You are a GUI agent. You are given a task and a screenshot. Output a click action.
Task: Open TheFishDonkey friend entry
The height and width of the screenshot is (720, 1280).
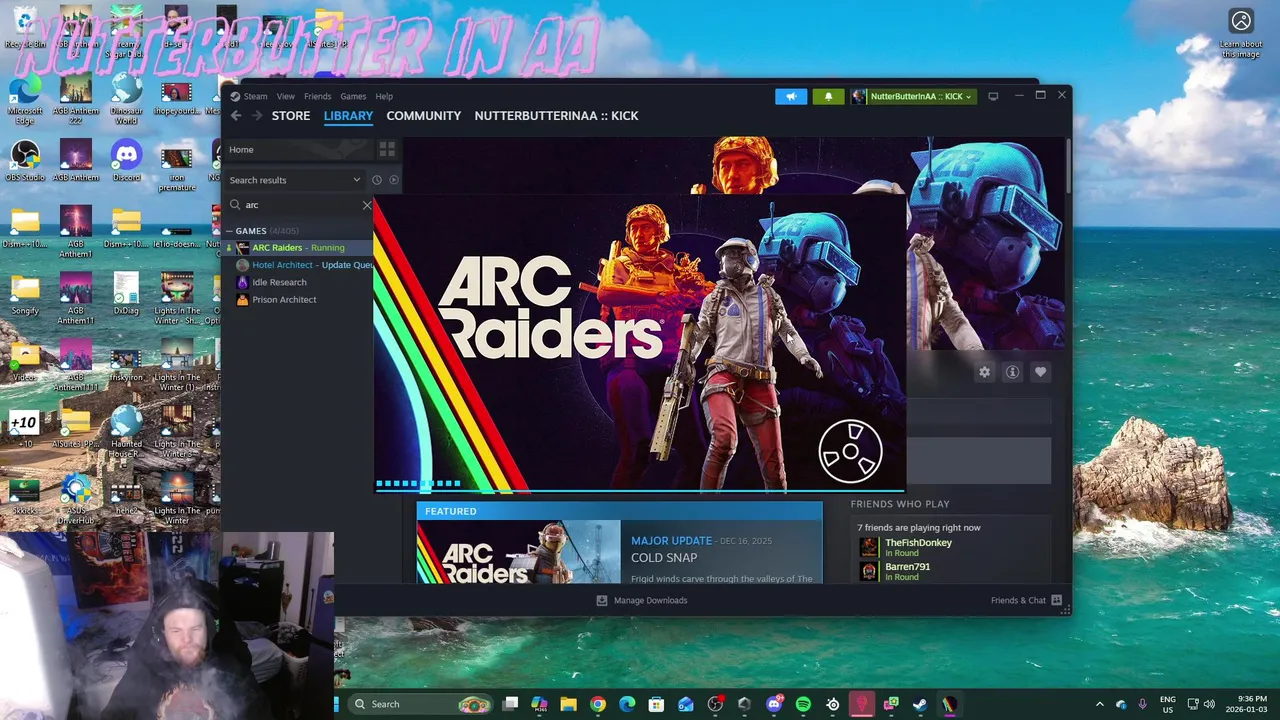[x=918, y=547]
